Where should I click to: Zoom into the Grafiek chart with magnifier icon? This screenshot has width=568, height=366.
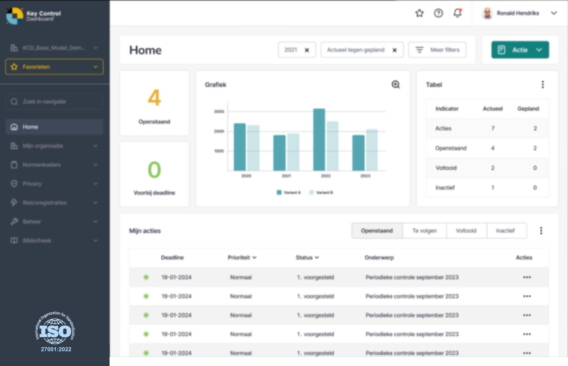click(x=396, y=84)
